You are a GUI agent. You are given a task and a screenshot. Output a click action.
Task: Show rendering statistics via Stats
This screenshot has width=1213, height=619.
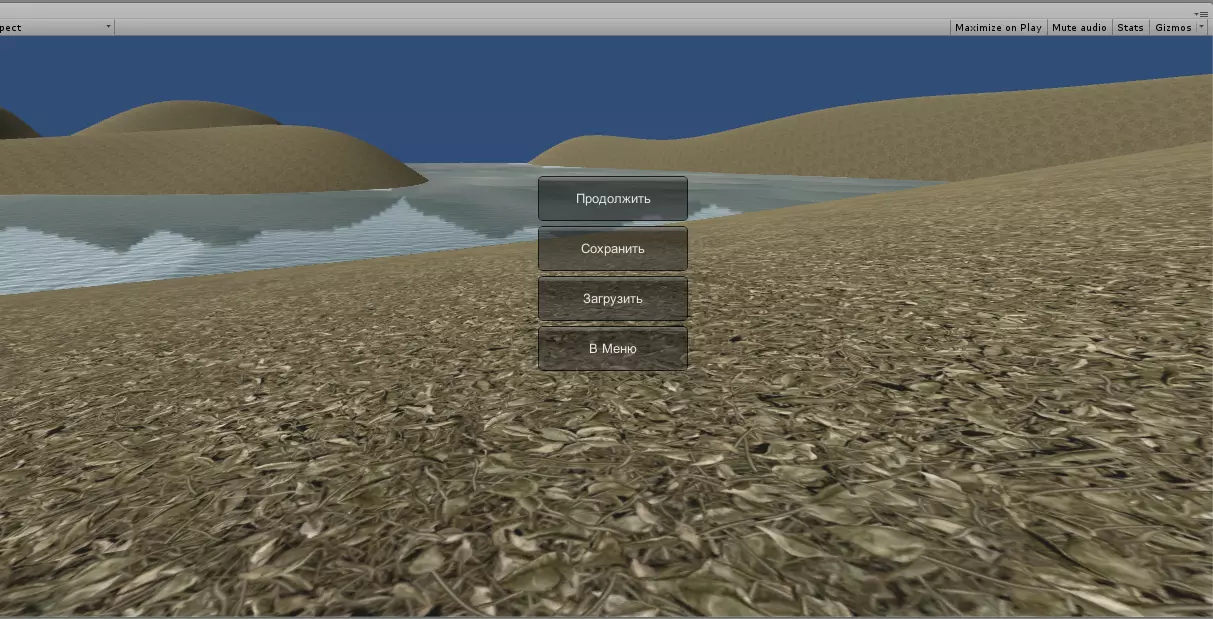point(1130,27)
